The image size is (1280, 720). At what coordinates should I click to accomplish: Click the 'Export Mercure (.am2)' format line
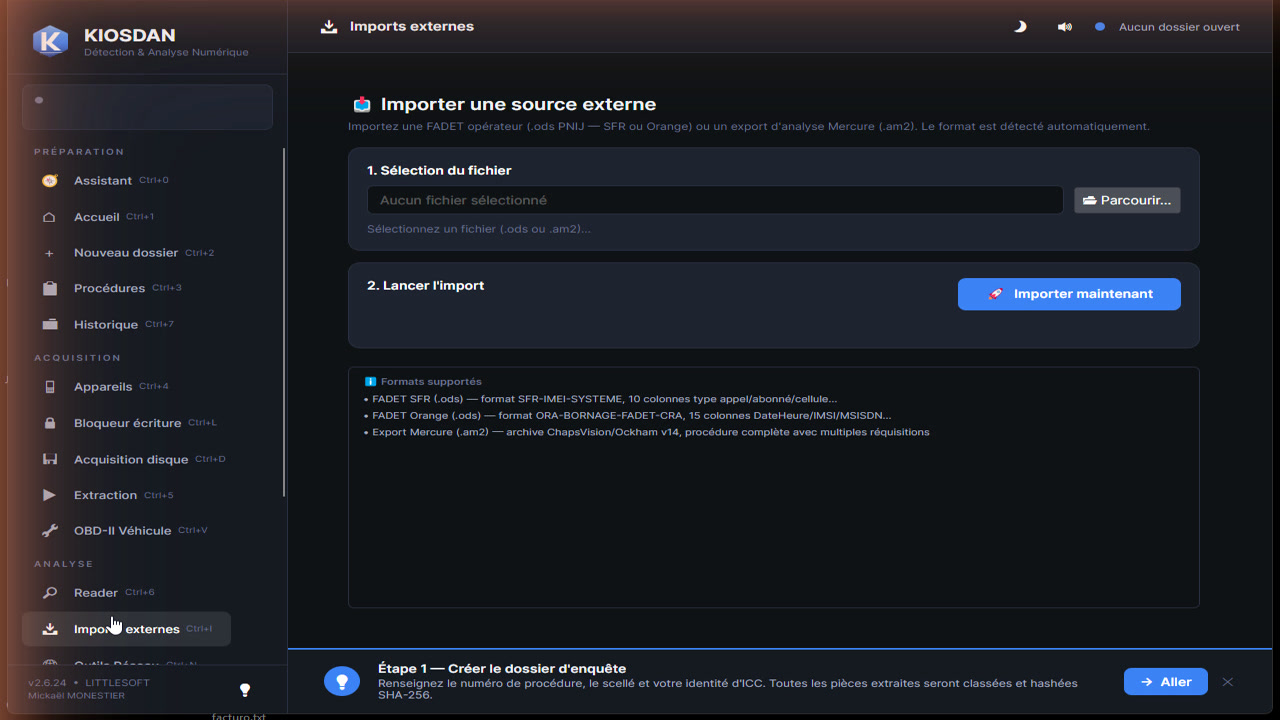coord(646,432)
